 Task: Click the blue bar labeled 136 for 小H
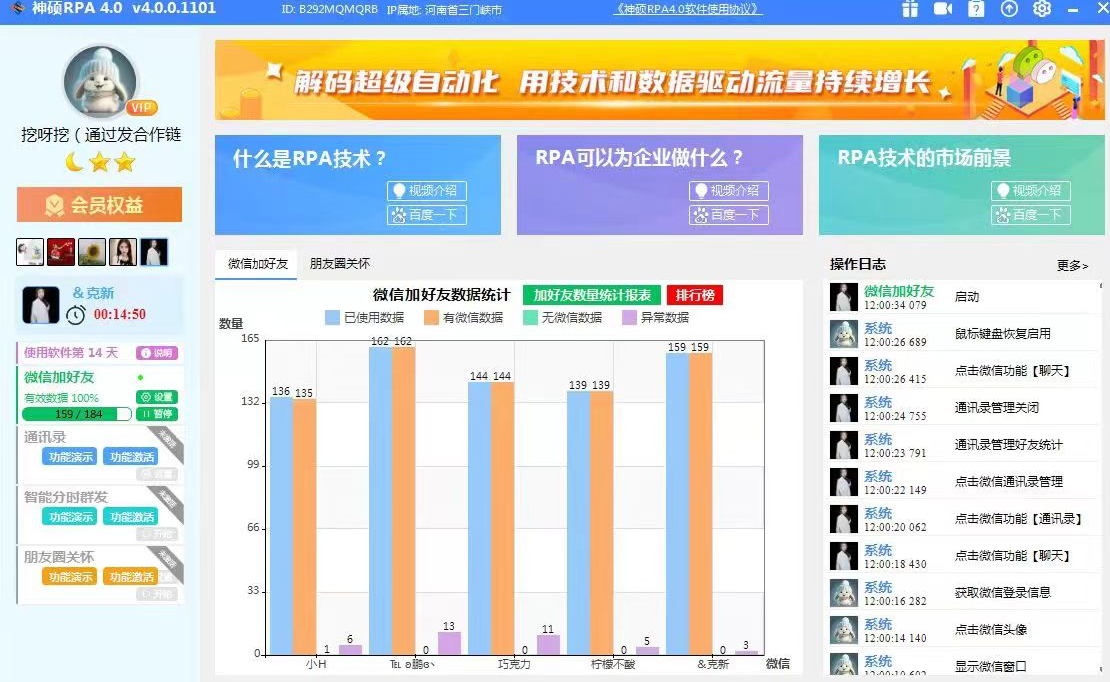(x=281, y=525)
